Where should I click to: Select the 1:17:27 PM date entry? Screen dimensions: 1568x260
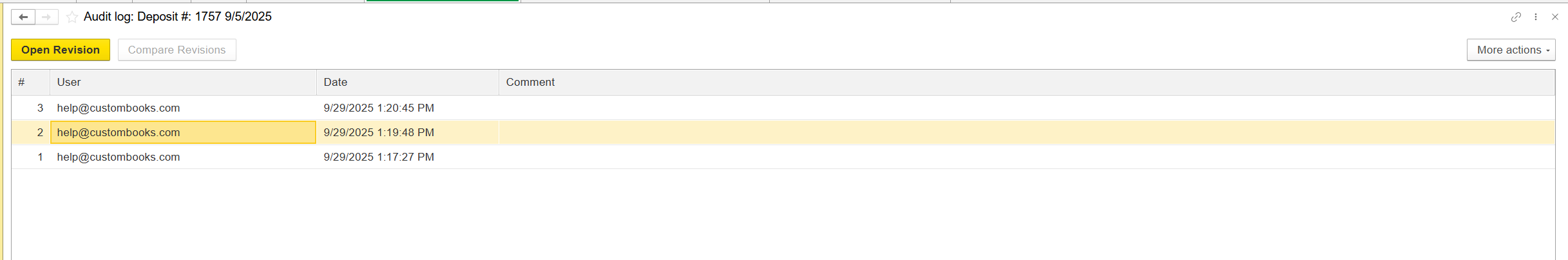pyautogui.click(x=379, y=157)
